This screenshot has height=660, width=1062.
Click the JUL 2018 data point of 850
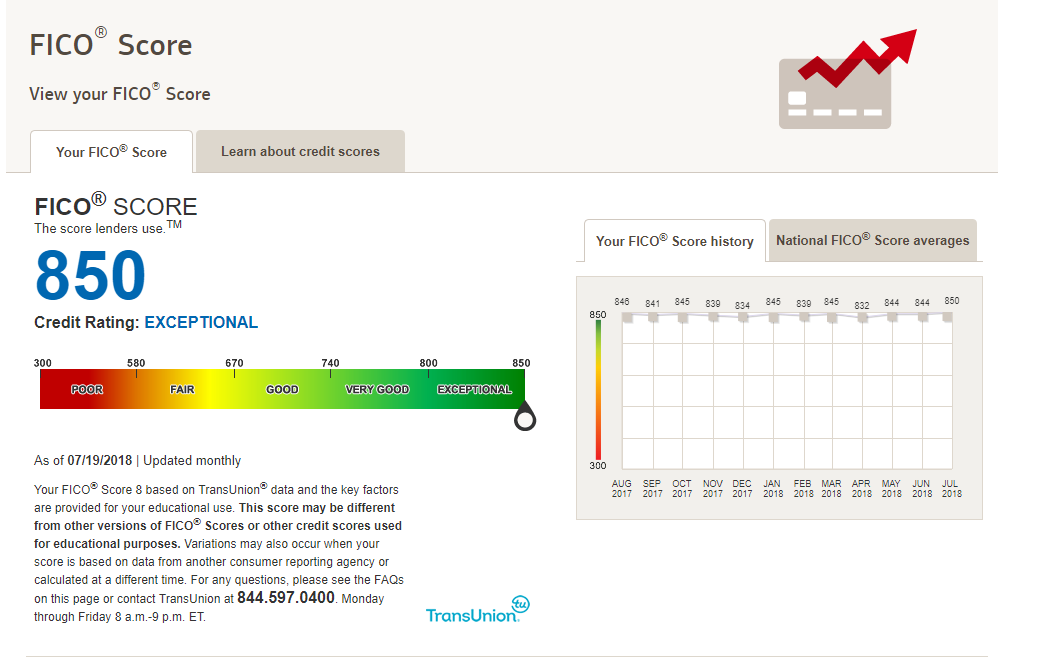point(947,317)
